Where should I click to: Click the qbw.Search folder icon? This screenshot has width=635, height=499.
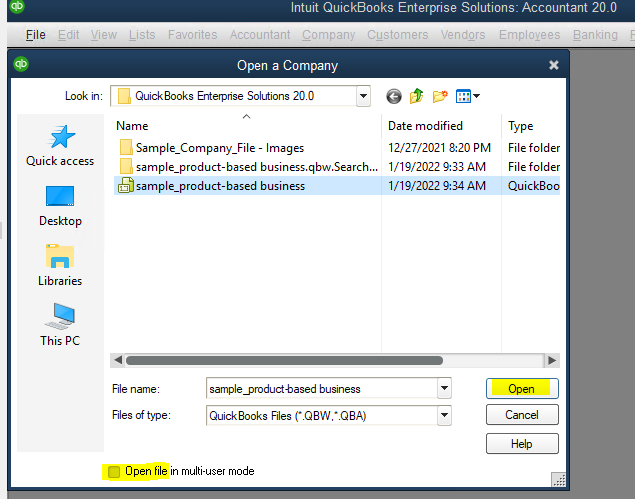pyautogui.click(x=126, y=167)
